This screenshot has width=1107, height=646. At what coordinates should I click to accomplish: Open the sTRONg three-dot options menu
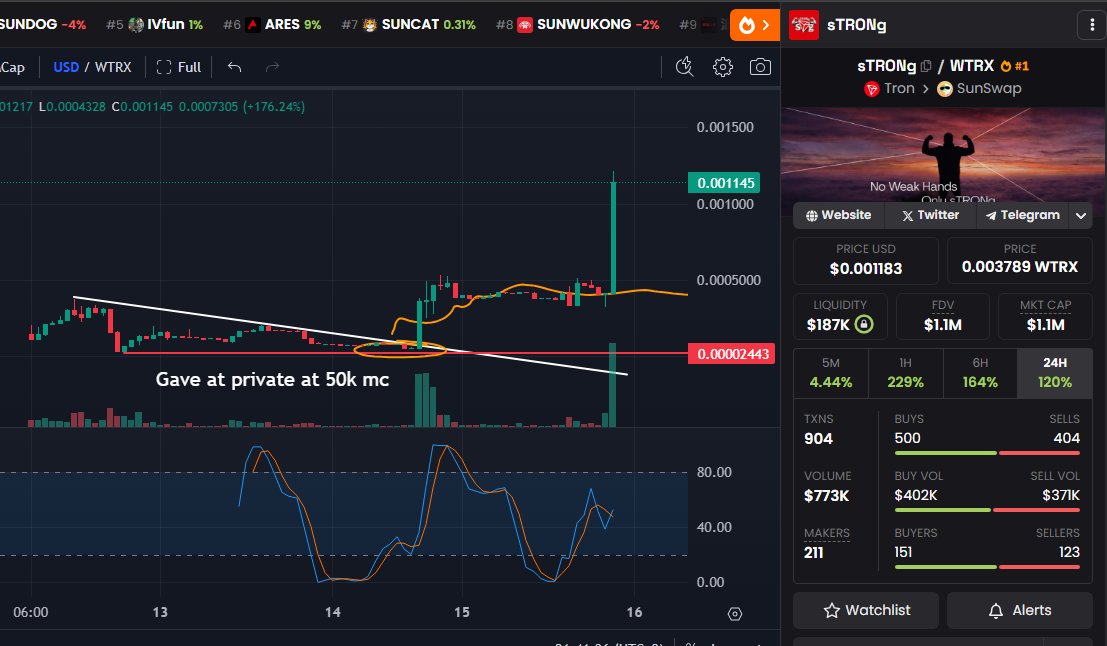tap(1092, 25)
